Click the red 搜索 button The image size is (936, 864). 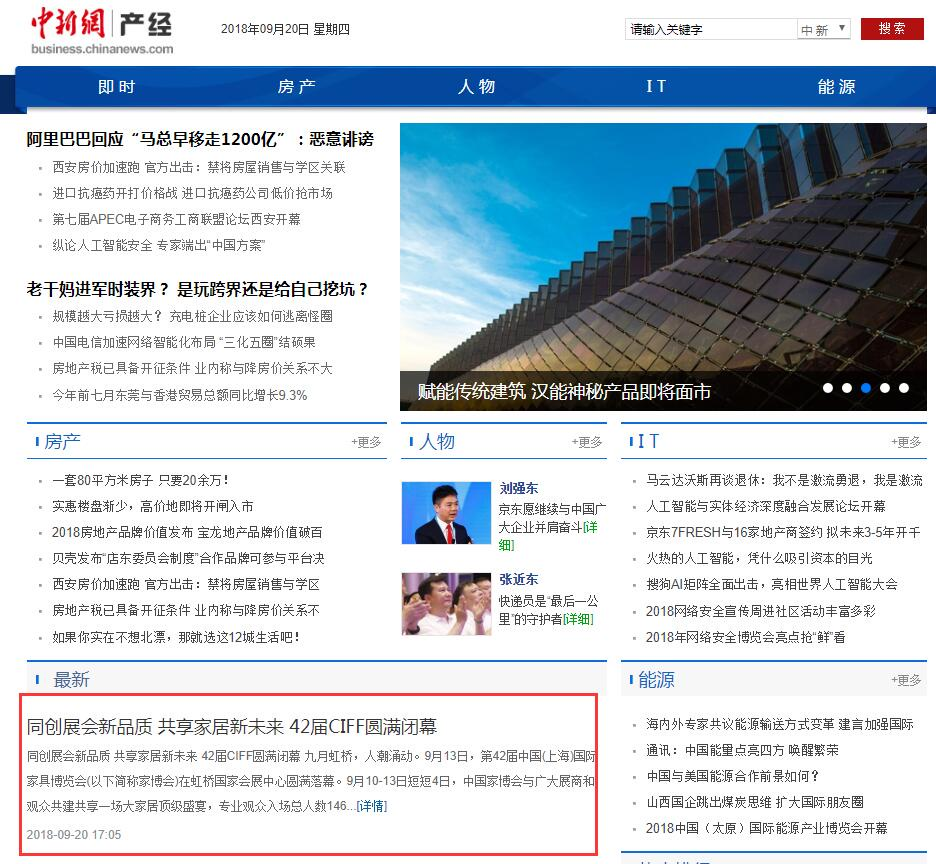tap(892, 29)
